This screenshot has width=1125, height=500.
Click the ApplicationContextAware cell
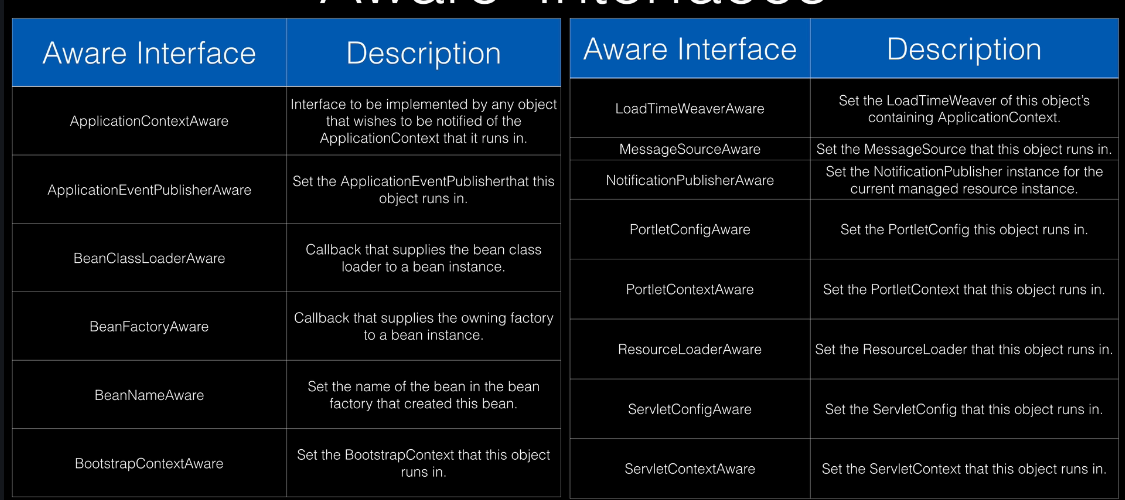(149, 121)
